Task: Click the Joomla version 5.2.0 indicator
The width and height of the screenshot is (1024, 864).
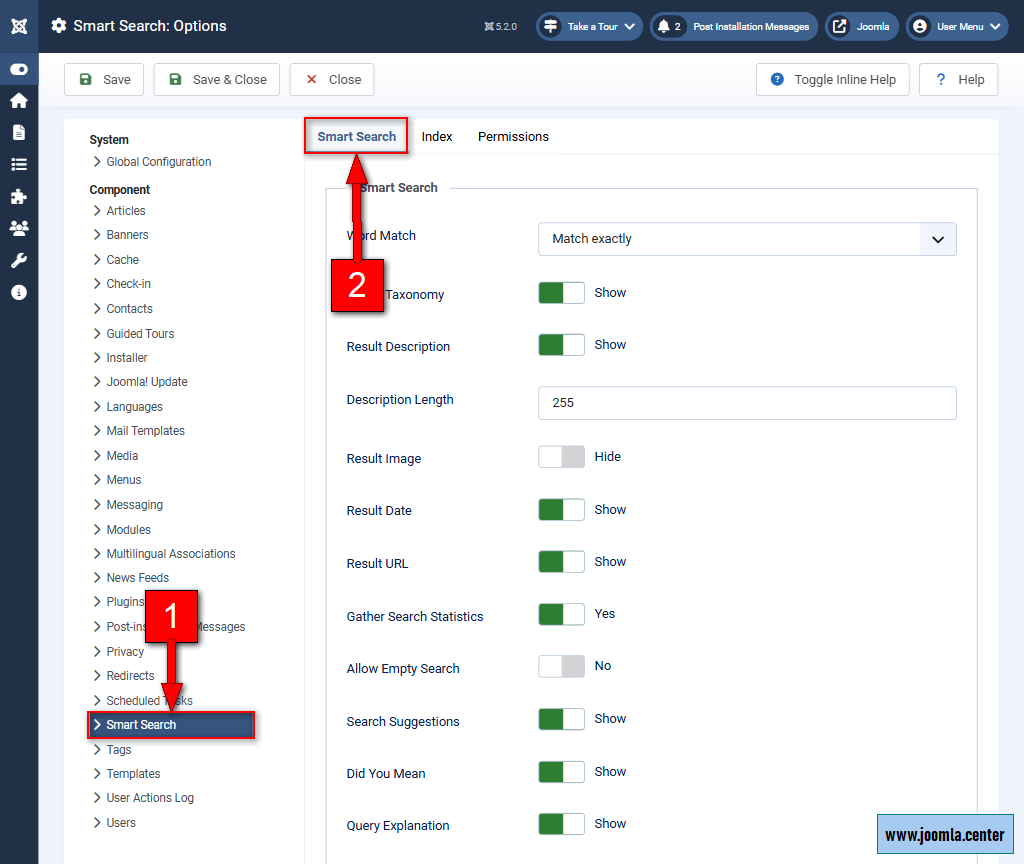Action: point(500,27)
